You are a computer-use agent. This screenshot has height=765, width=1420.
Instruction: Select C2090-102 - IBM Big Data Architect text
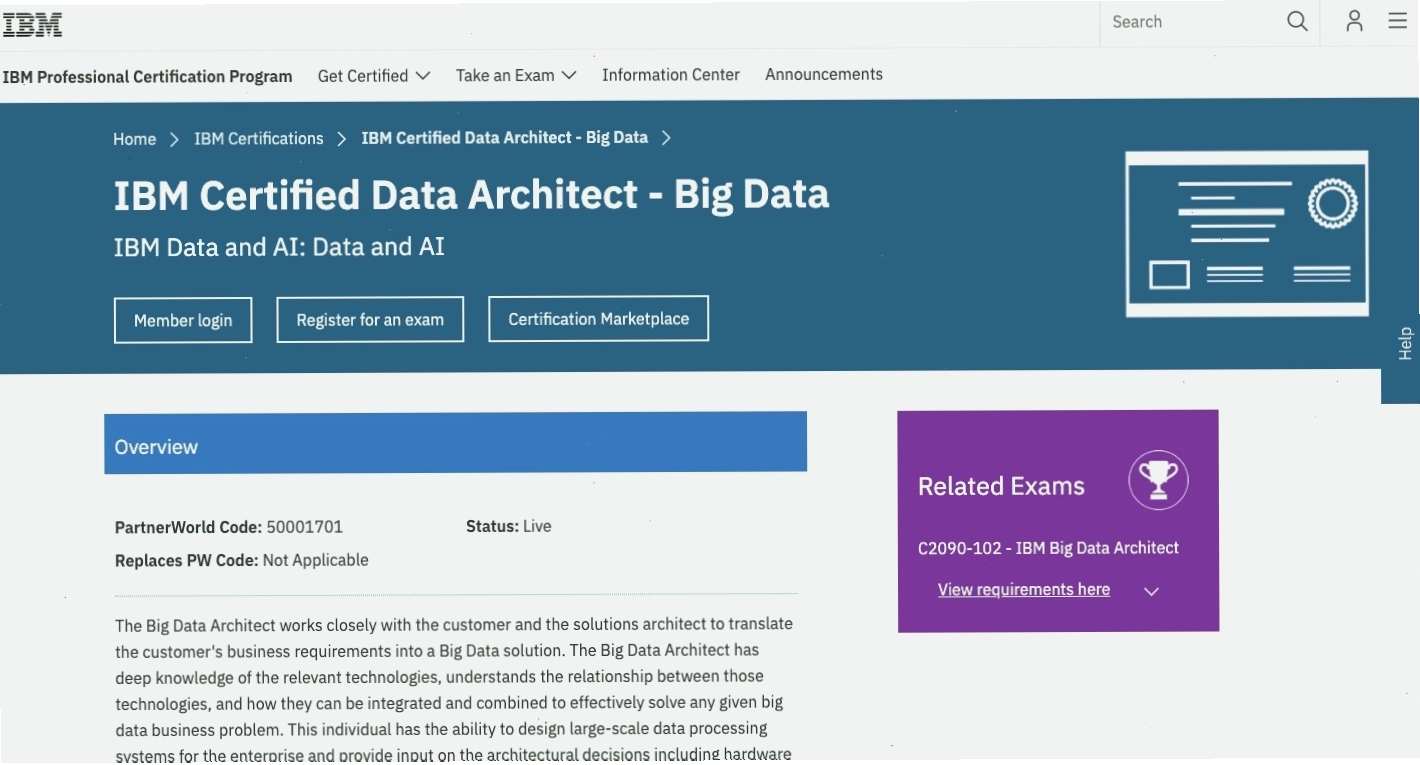coord(1048,548)
